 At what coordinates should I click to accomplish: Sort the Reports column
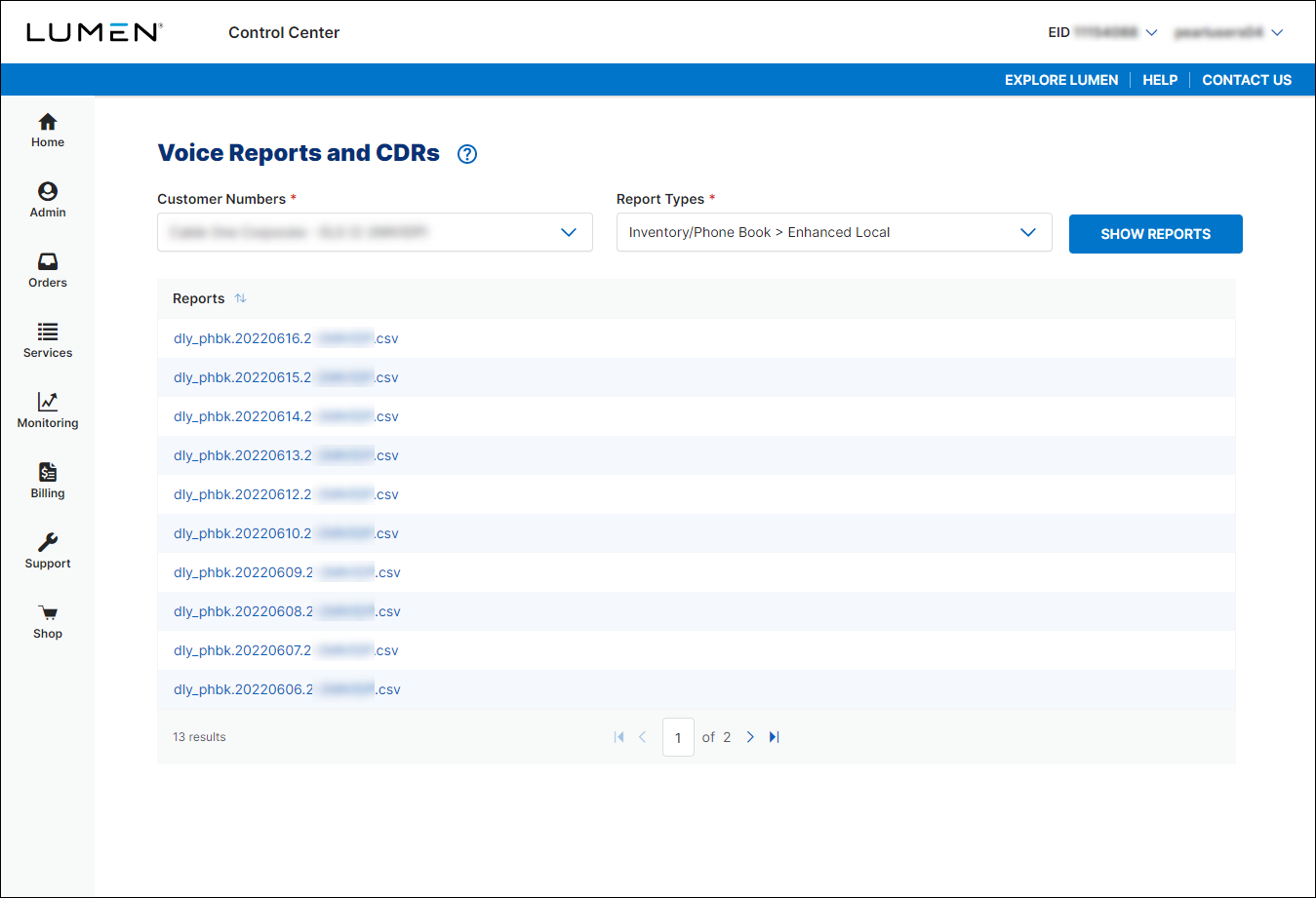(240, 298)
